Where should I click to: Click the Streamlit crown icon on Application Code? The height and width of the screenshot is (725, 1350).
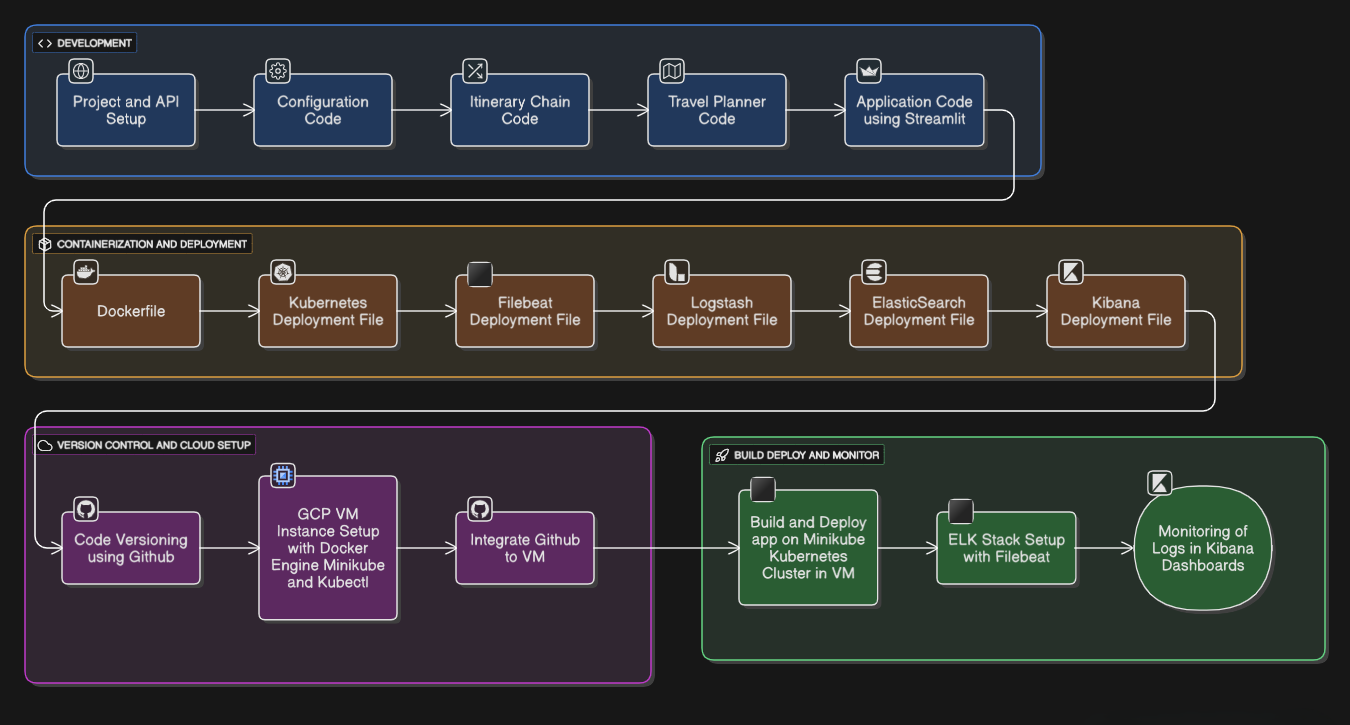(868, 70)
